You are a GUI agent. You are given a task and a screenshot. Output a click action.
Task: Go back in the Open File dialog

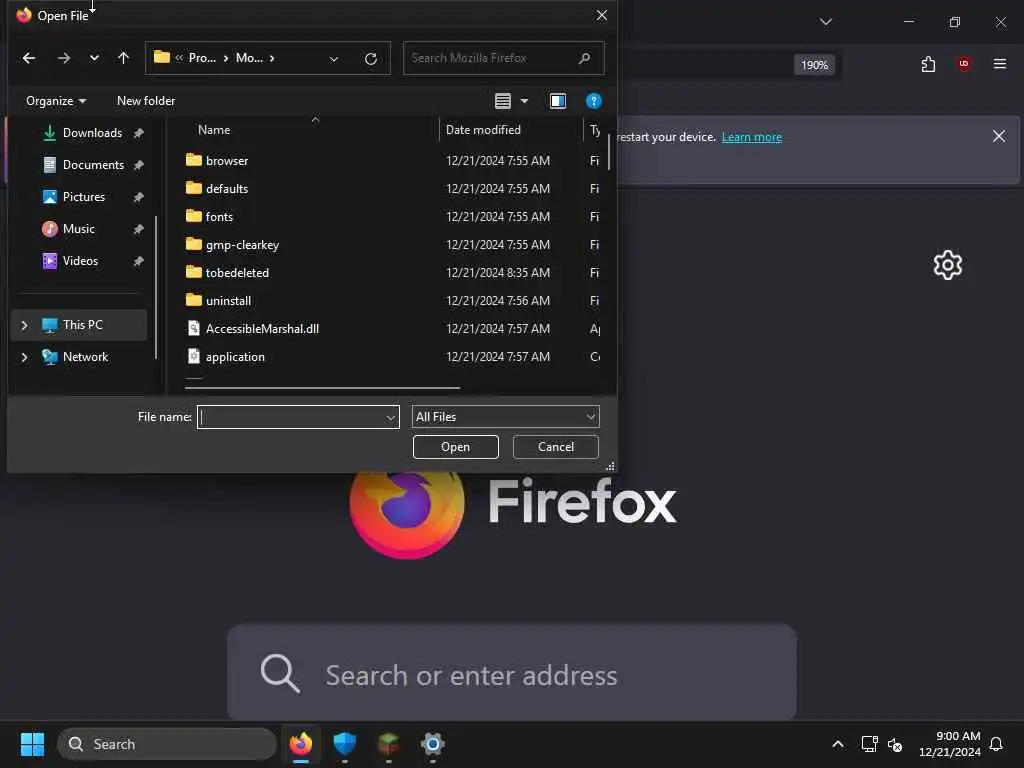pos(29,58)
